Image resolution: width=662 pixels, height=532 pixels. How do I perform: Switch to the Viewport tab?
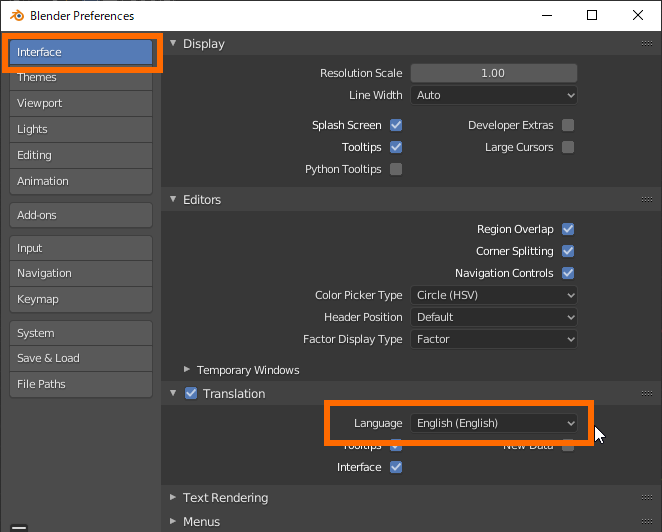pos(81,103)
